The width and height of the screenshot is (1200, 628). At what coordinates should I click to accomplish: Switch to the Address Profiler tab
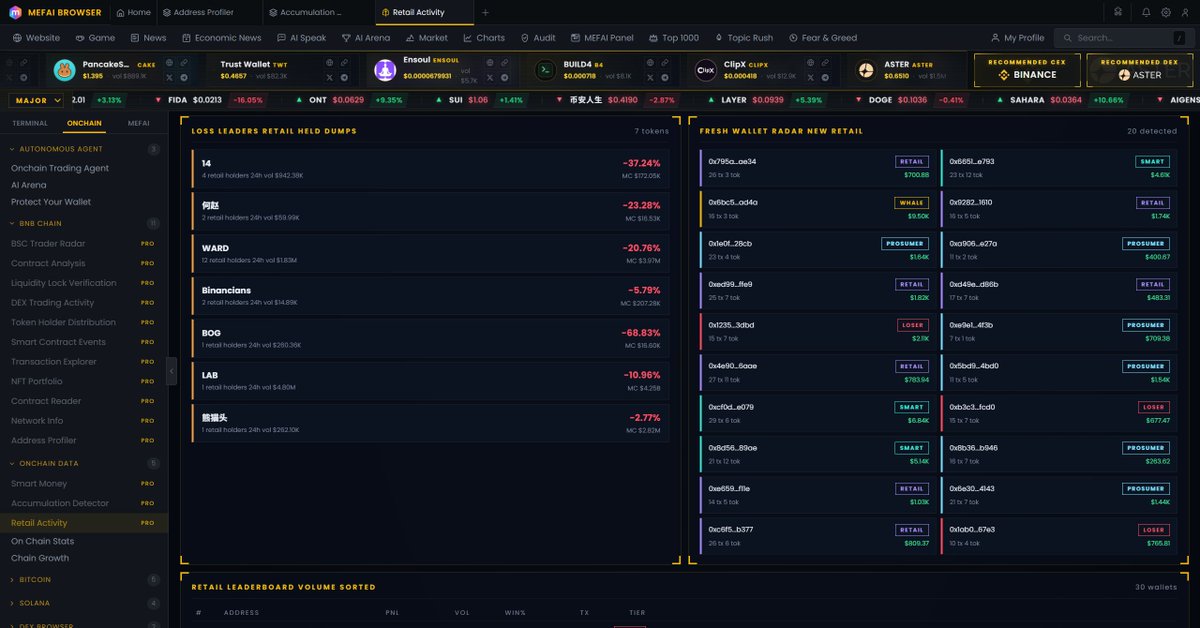[209, 12]
